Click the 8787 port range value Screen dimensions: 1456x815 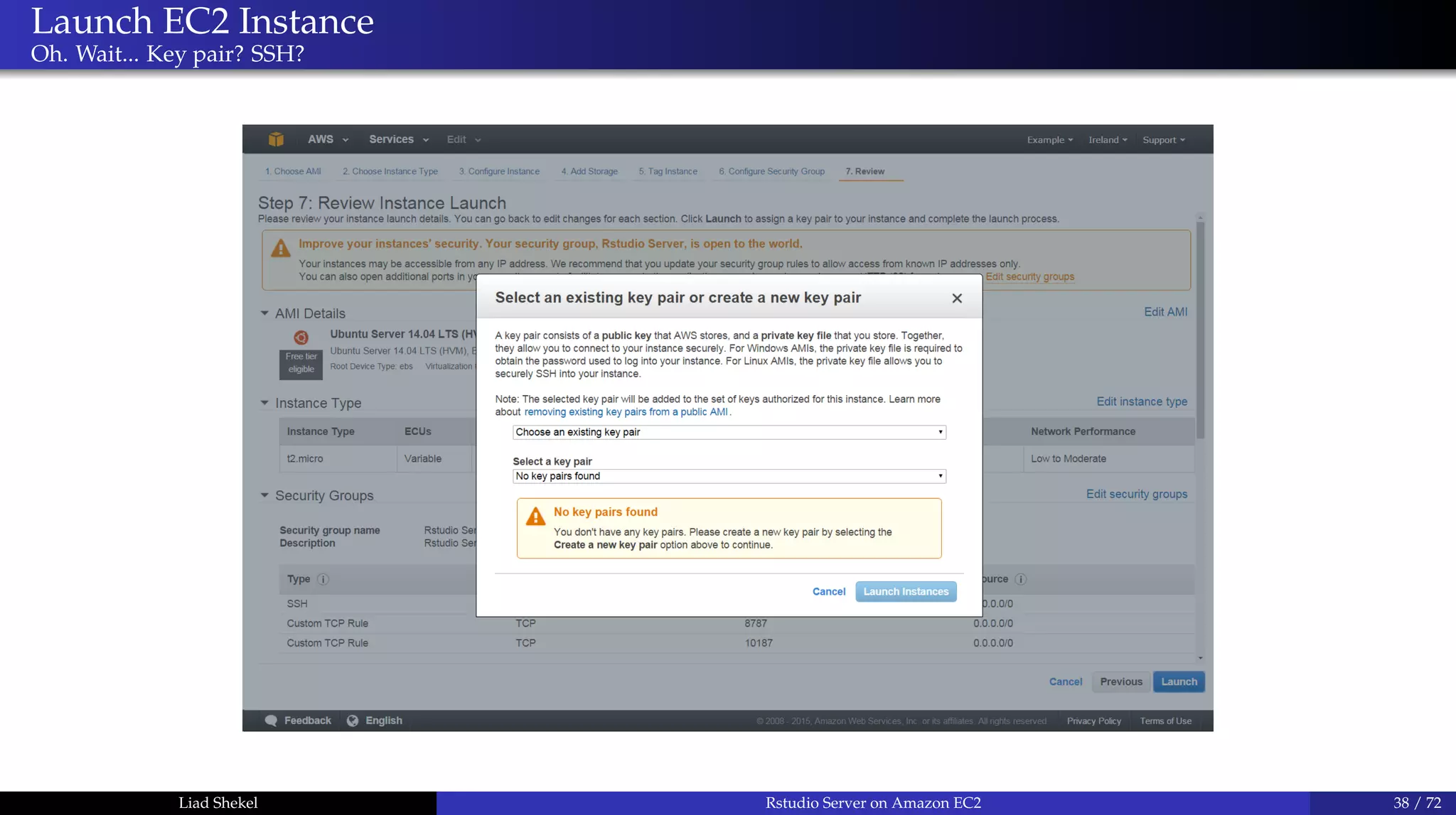click(x=756, y=623)
